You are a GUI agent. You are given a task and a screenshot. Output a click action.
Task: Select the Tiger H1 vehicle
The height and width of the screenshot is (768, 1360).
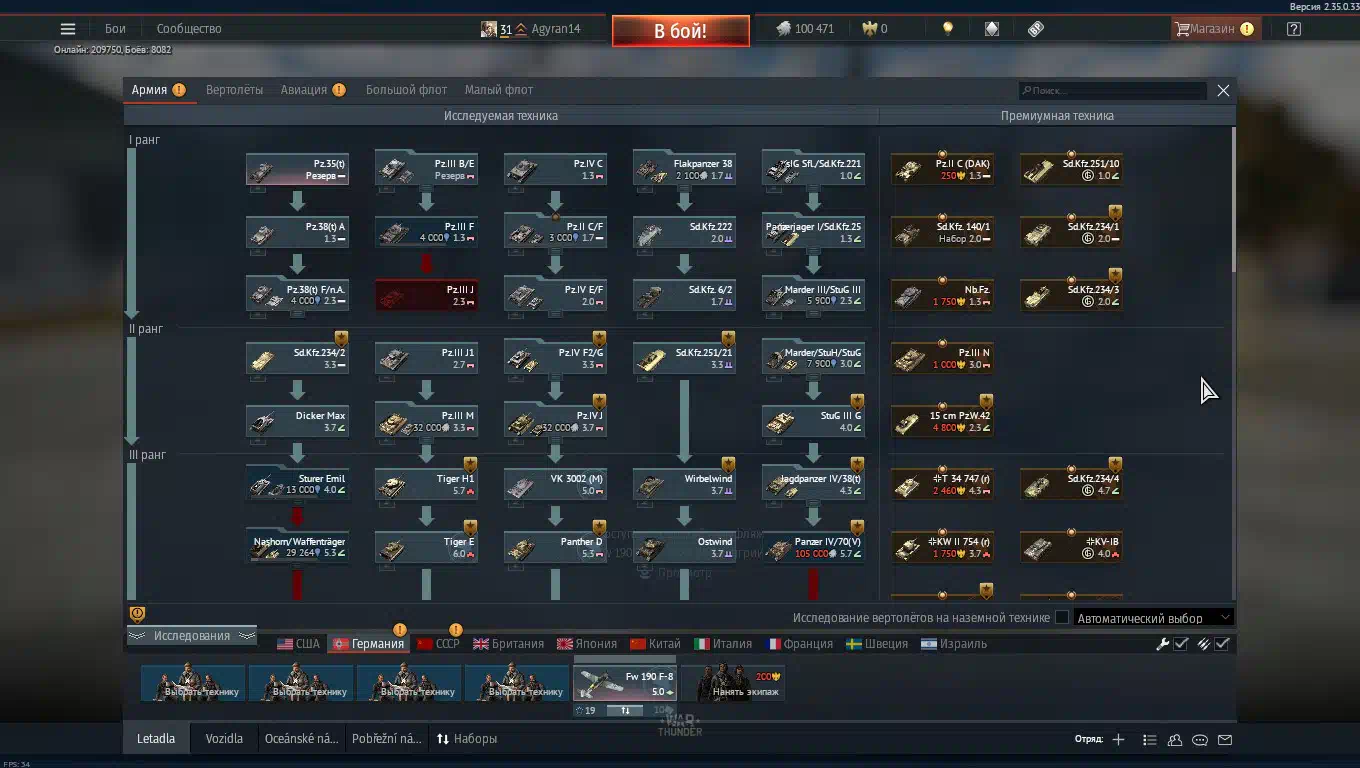(x=426, y=485)
